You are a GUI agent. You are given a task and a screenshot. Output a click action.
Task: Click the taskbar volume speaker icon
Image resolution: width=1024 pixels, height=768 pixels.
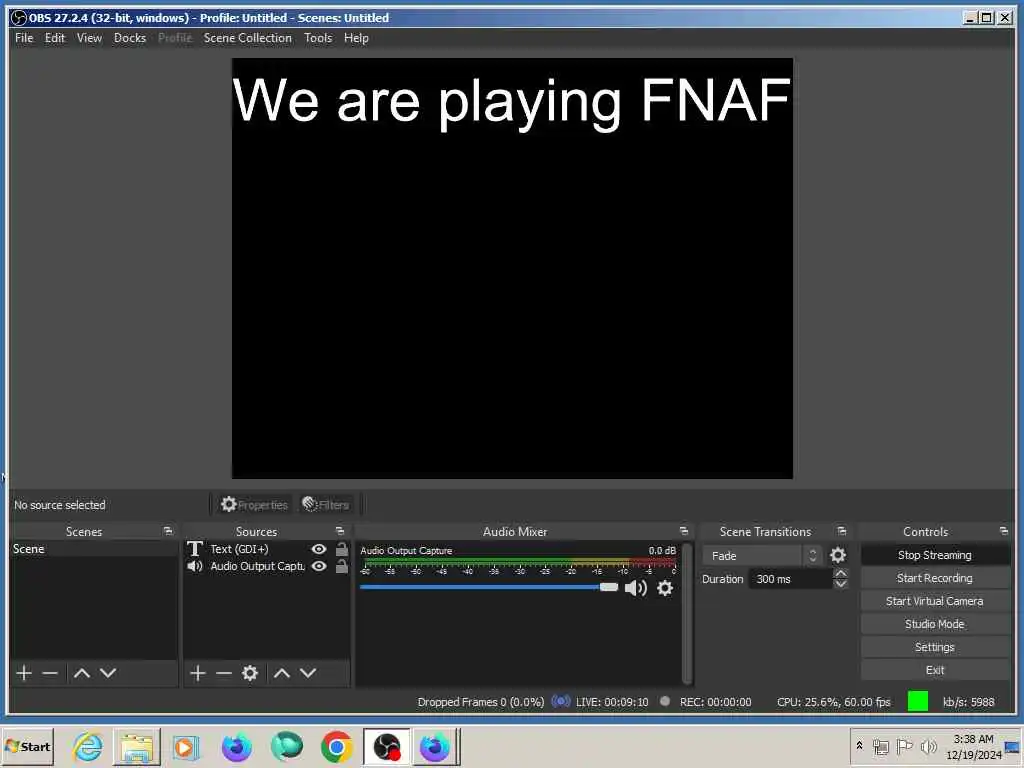click(x=928, y=746)
